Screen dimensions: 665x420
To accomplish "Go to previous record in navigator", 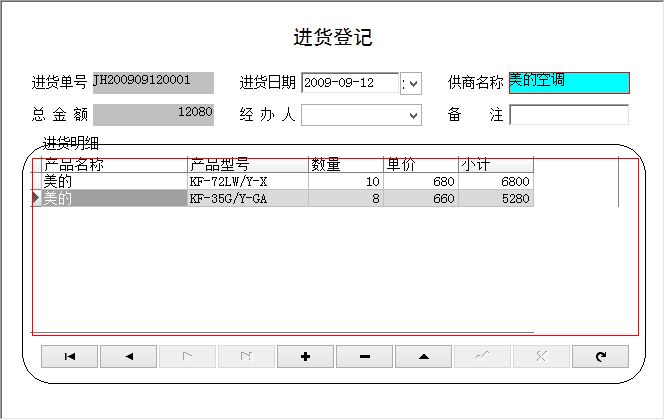I will [x=129, y=356].
